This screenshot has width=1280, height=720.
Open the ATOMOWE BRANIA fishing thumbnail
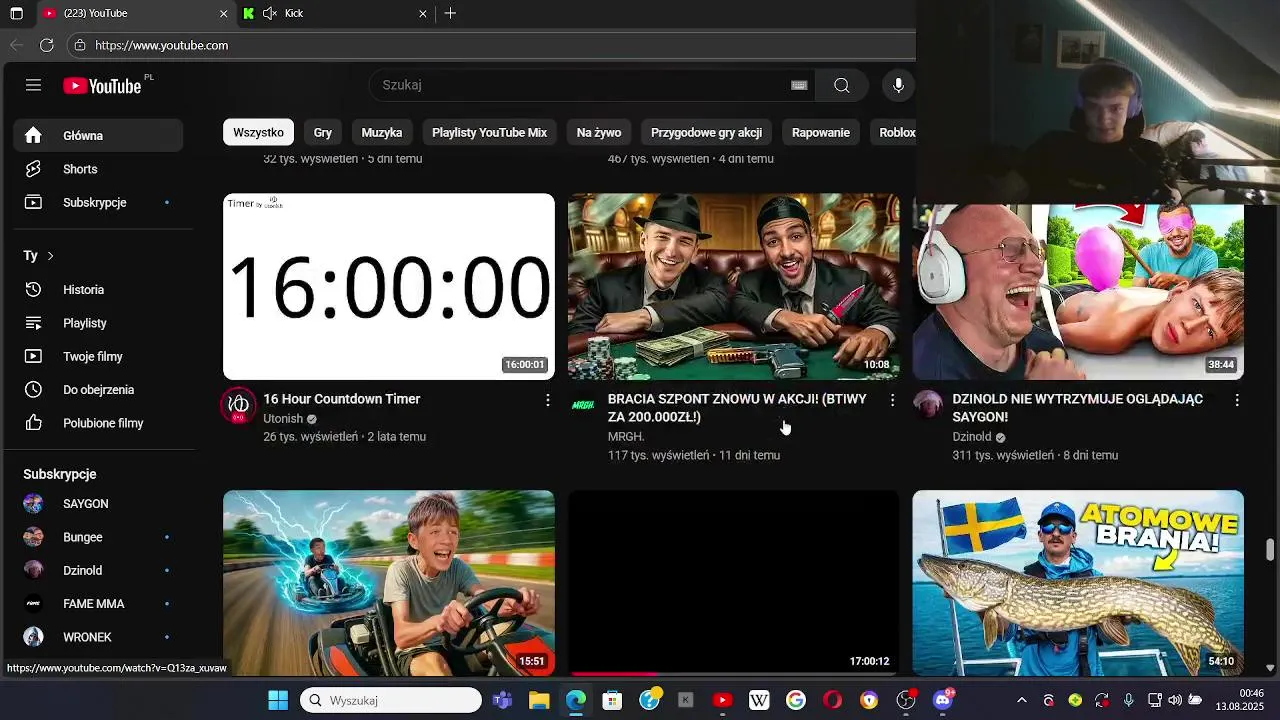click(1078, 583)
